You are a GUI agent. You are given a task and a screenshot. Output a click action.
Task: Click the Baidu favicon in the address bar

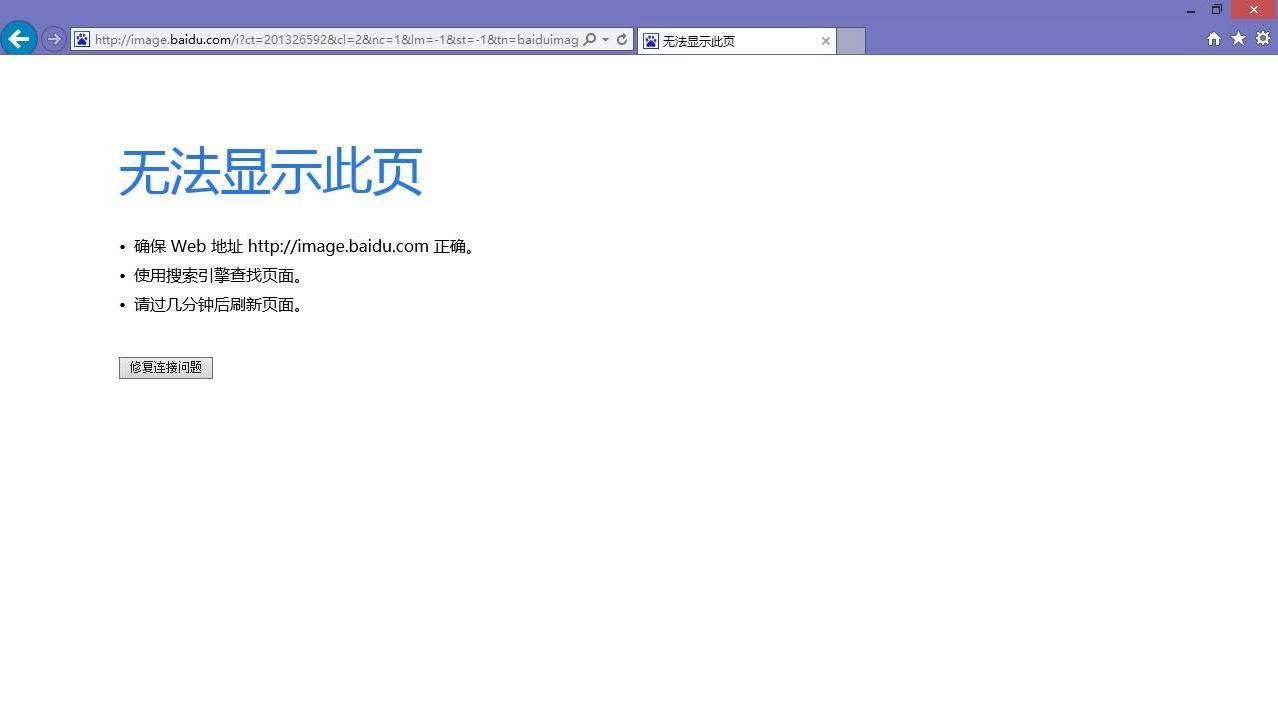[81, 40]
